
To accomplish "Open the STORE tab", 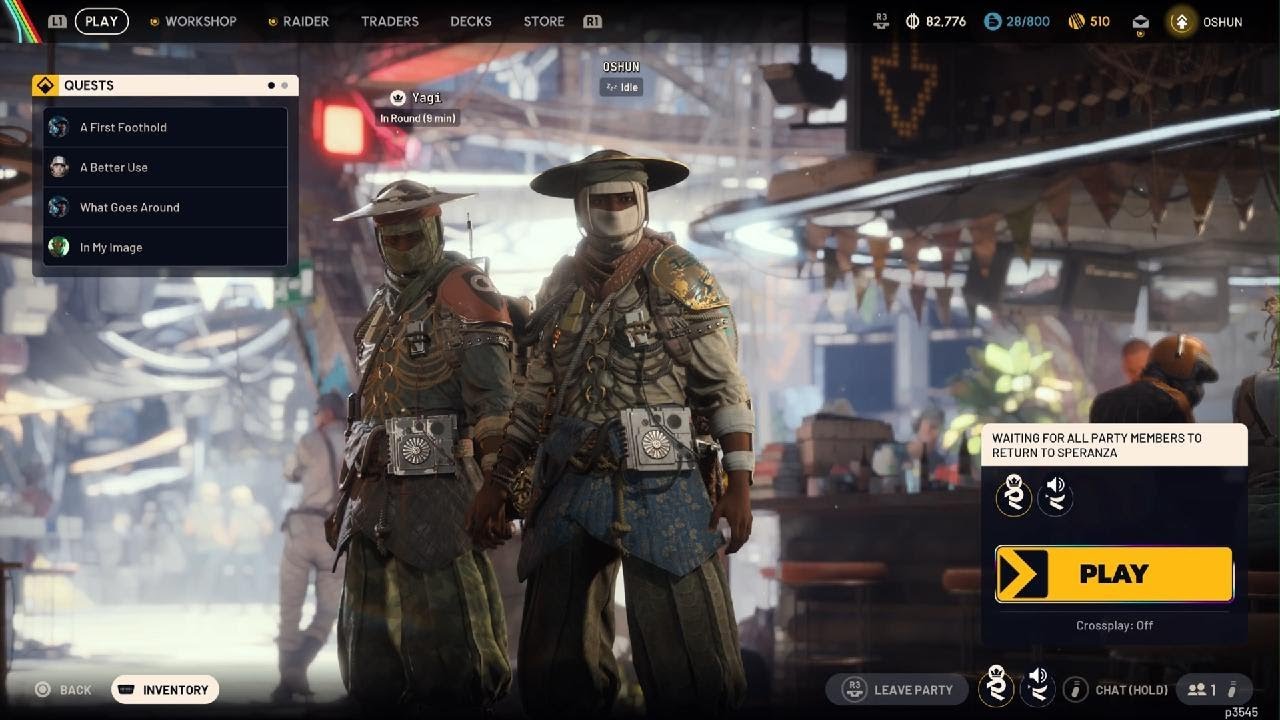I will click(544, 21).
